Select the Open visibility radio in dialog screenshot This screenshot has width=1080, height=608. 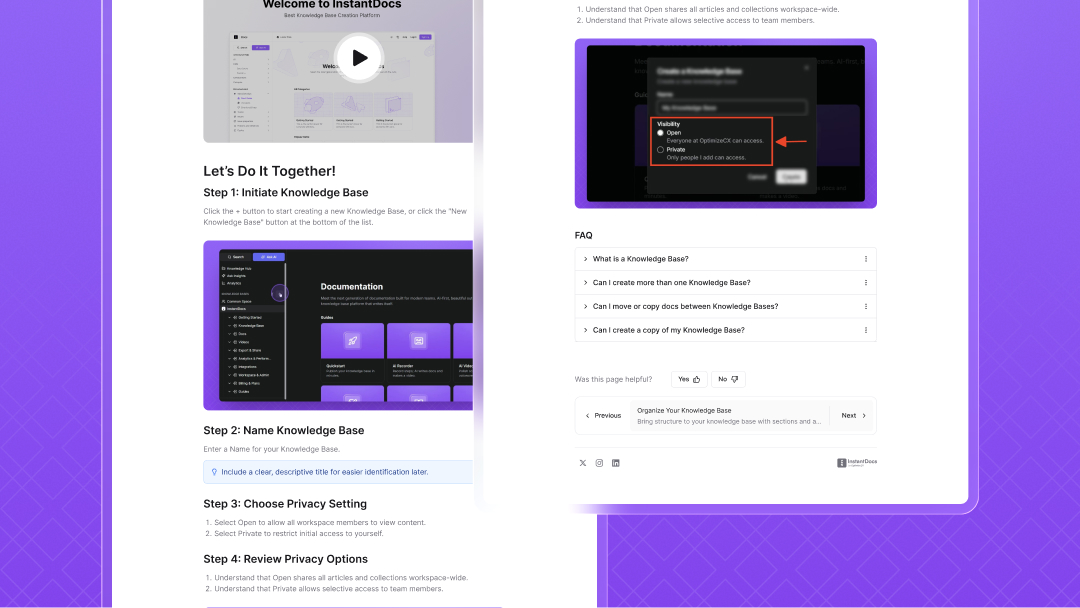click(x=661, y=133)
